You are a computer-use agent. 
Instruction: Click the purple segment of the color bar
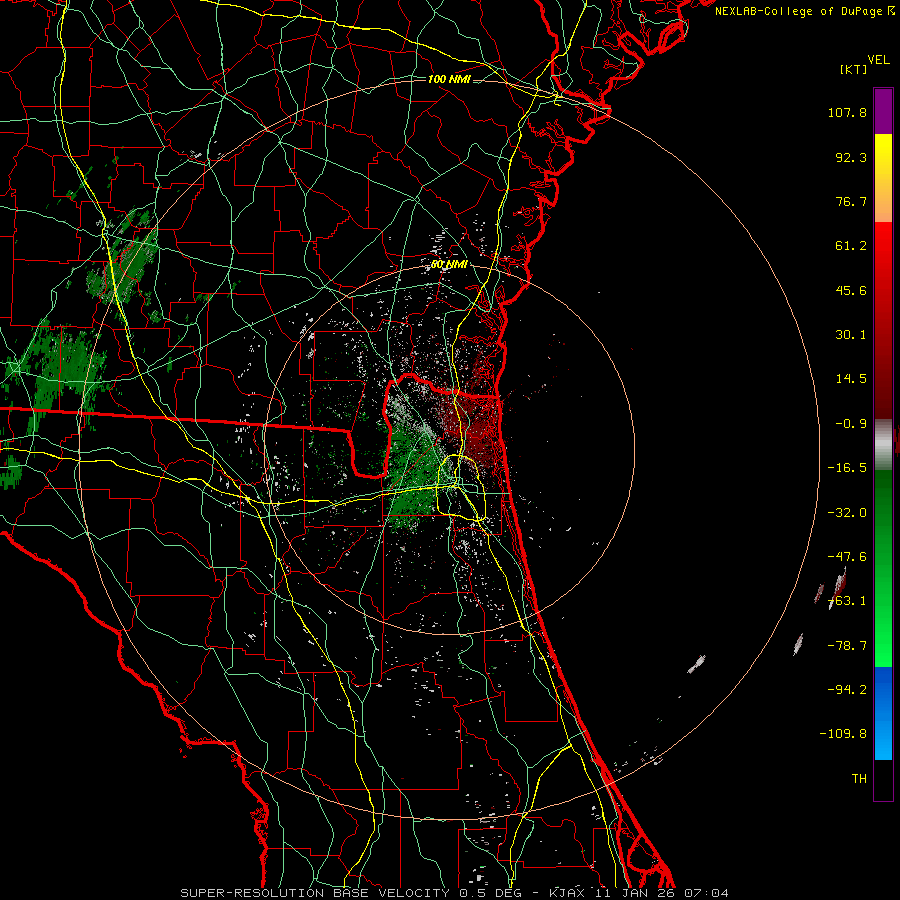coord(883,111)
